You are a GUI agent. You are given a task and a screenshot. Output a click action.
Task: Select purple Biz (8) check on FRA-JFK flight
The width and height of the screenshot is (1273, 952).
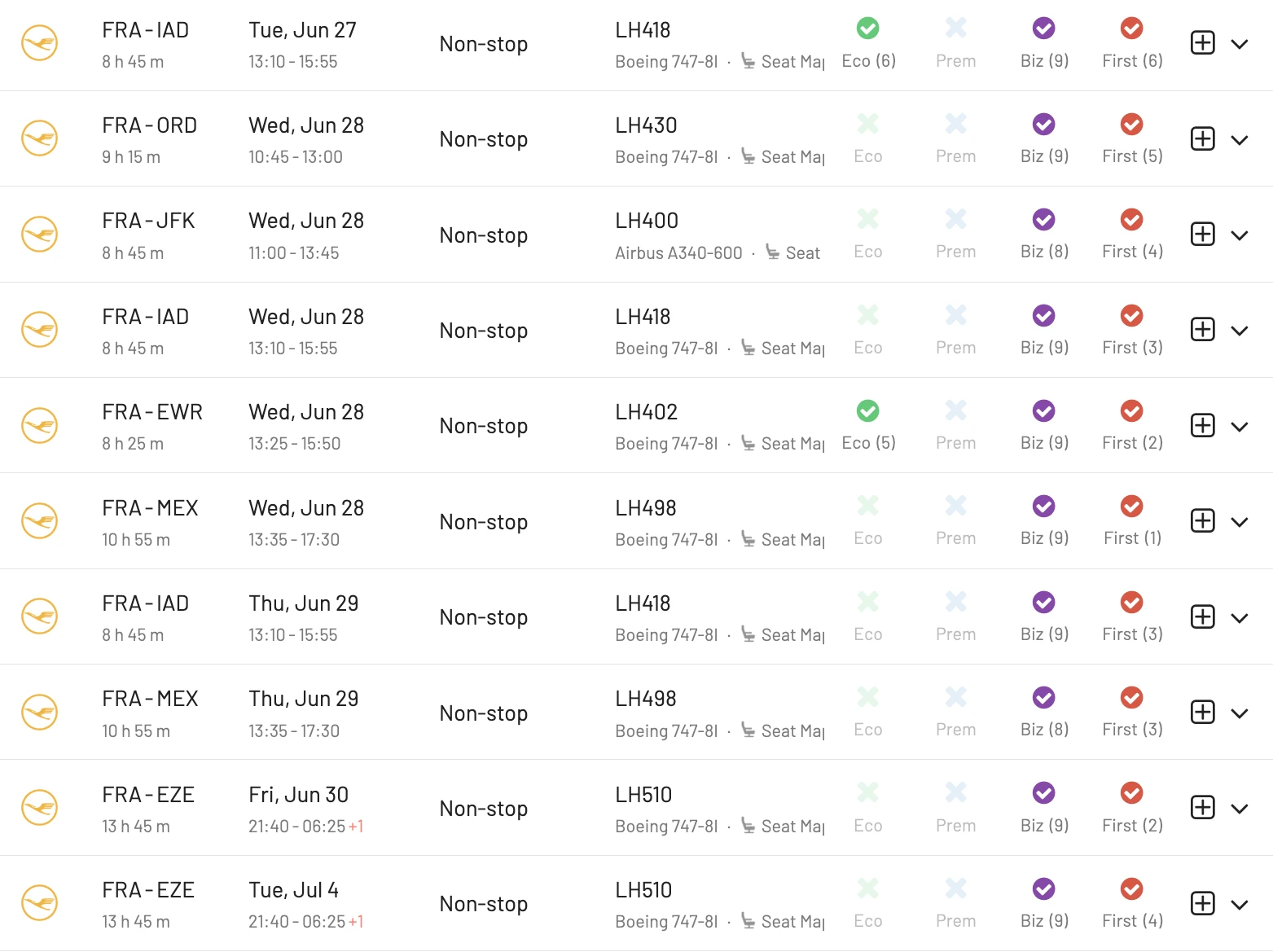tap(1044, 220)
